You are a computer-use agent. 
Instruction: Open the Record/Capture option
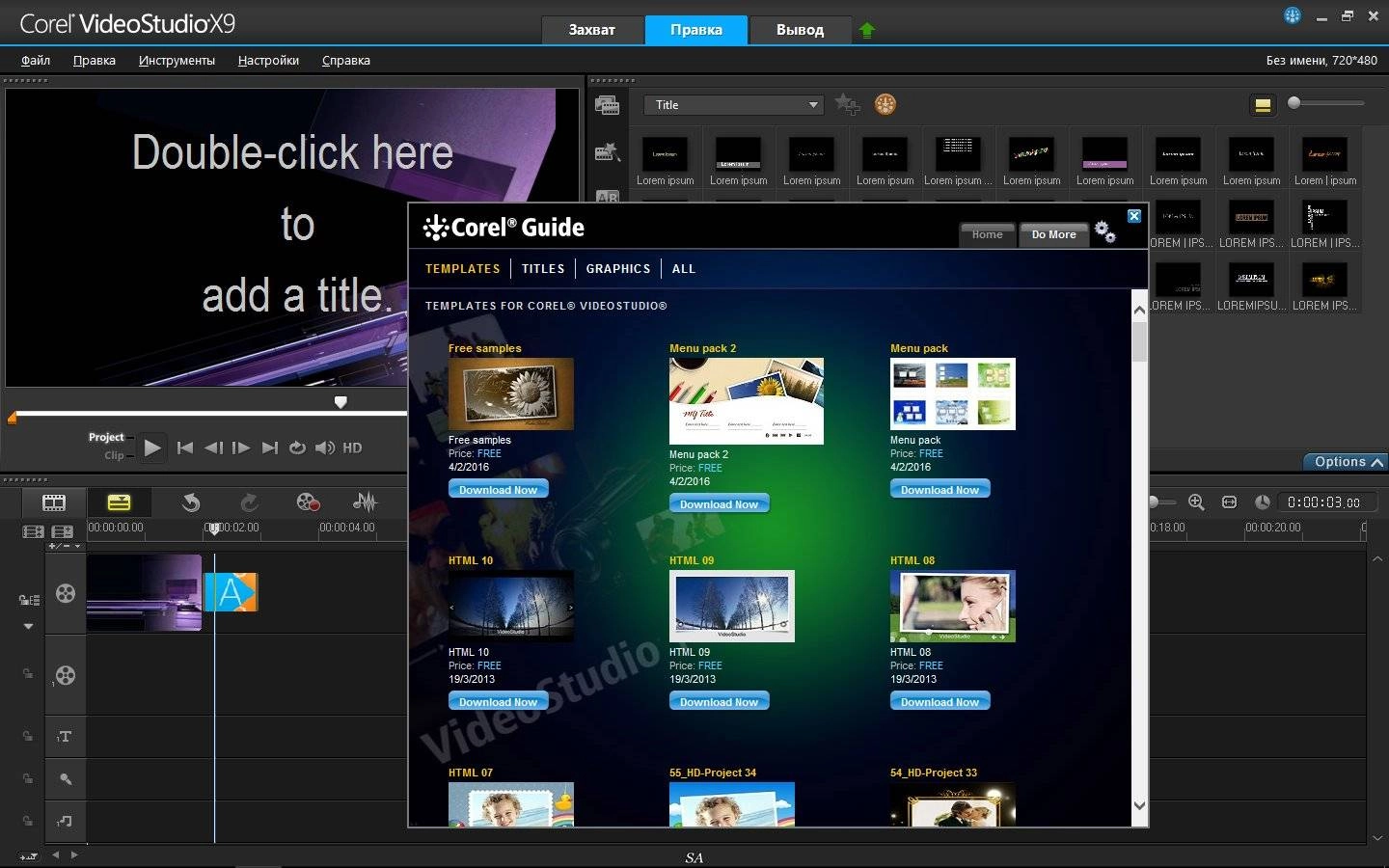[308, 502]
